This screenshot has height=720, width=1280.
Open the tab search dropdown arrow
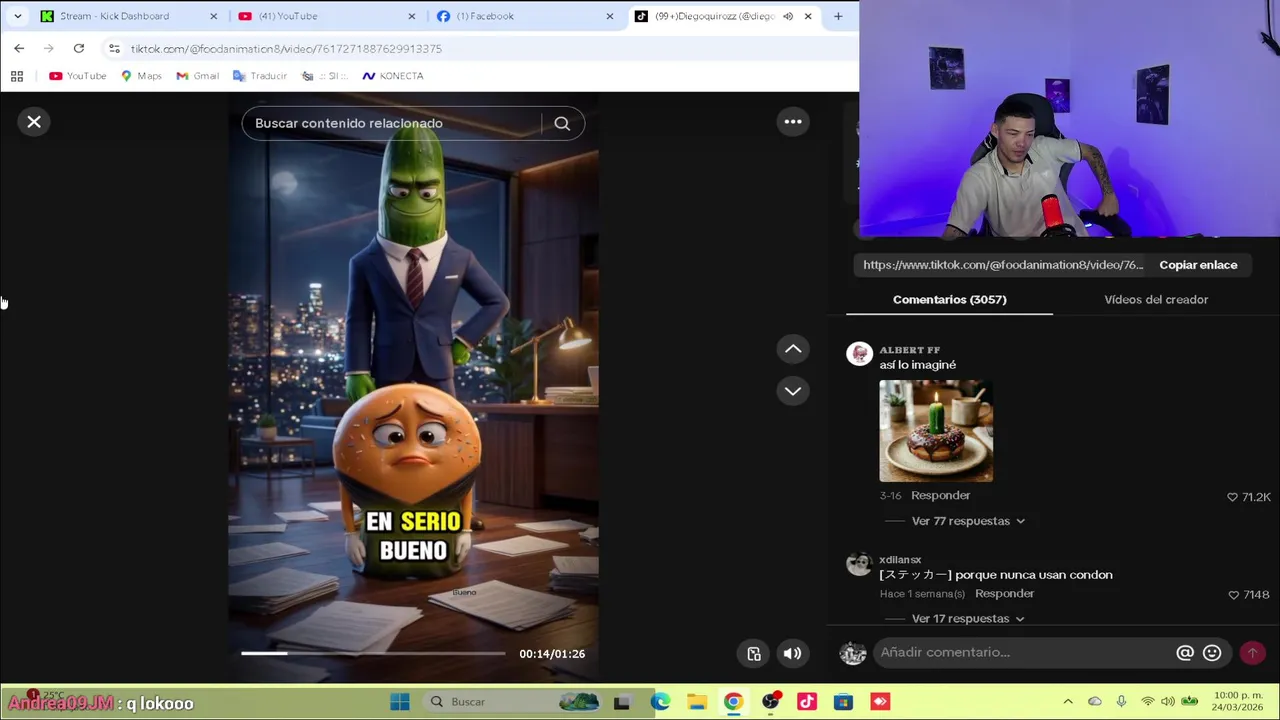(x=17, y=16)
